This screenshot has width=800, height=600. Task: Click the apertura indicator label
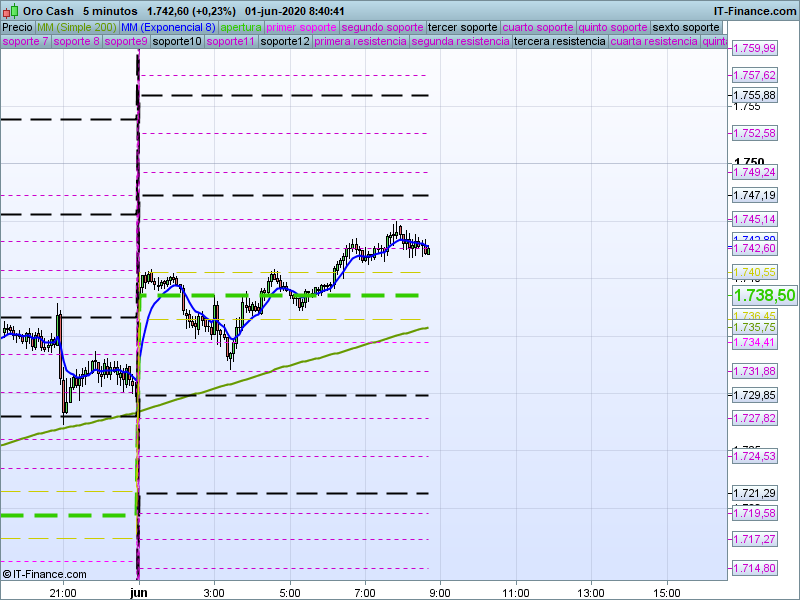[241, 28]
